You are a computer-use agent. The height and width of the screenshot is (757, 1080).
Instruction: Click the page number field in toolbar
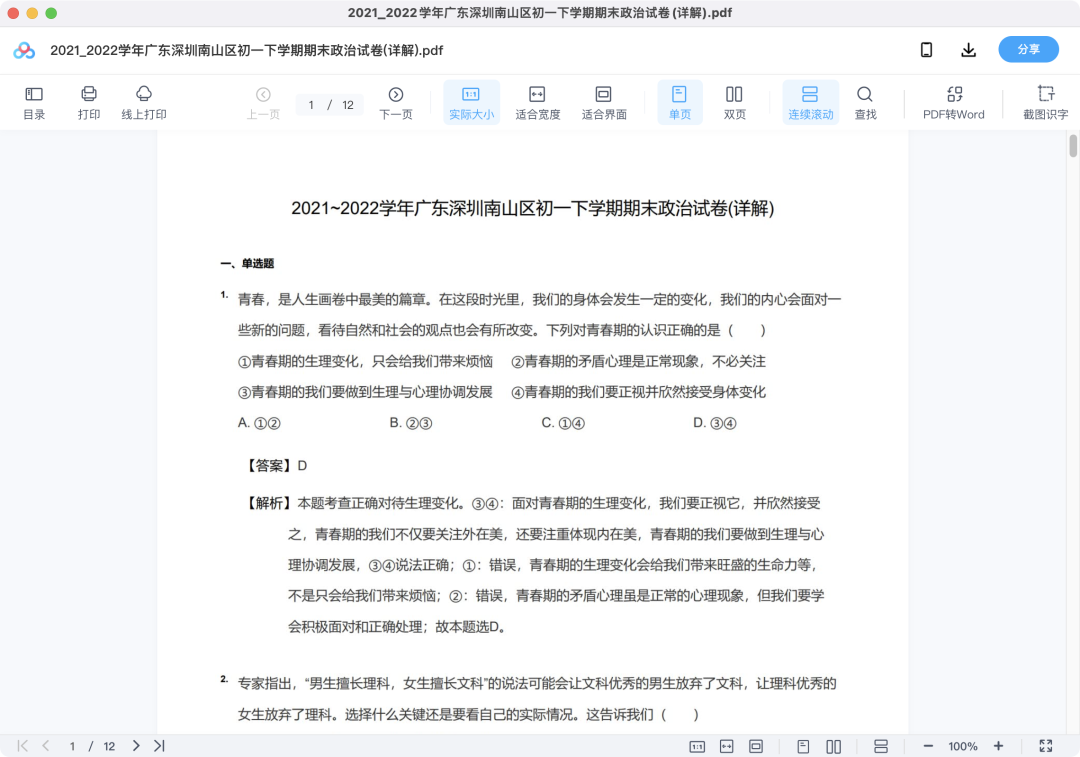coord(311,105)
